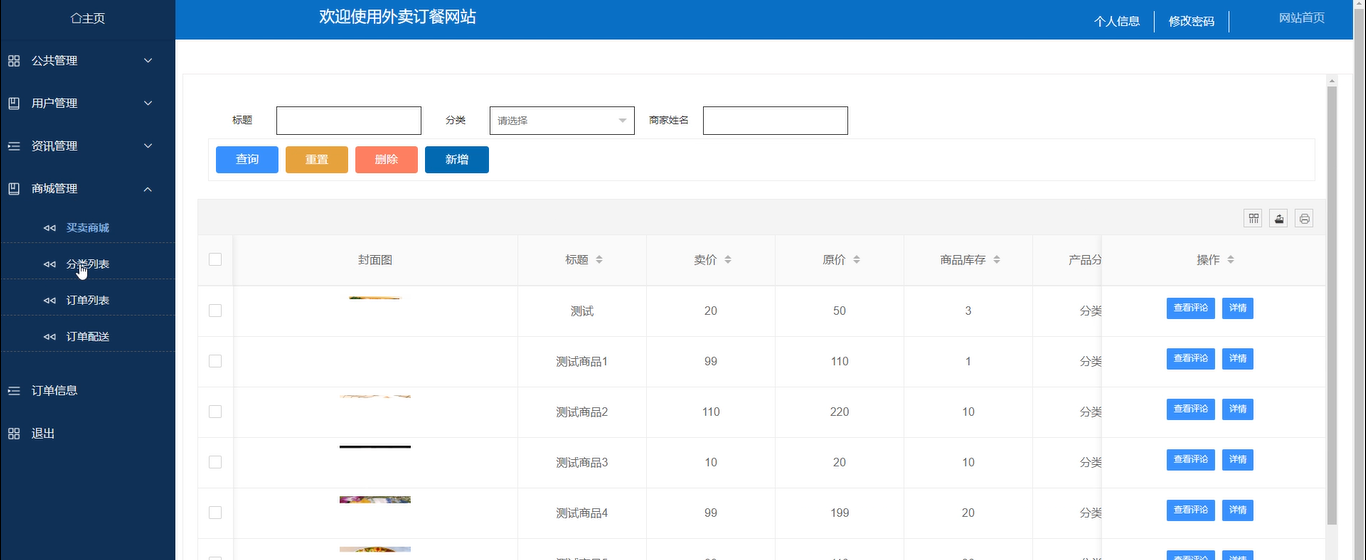Check the row checkbox for 测试商品4
The height and width of the screenshot is (560, 1366).
click(215, 512)
